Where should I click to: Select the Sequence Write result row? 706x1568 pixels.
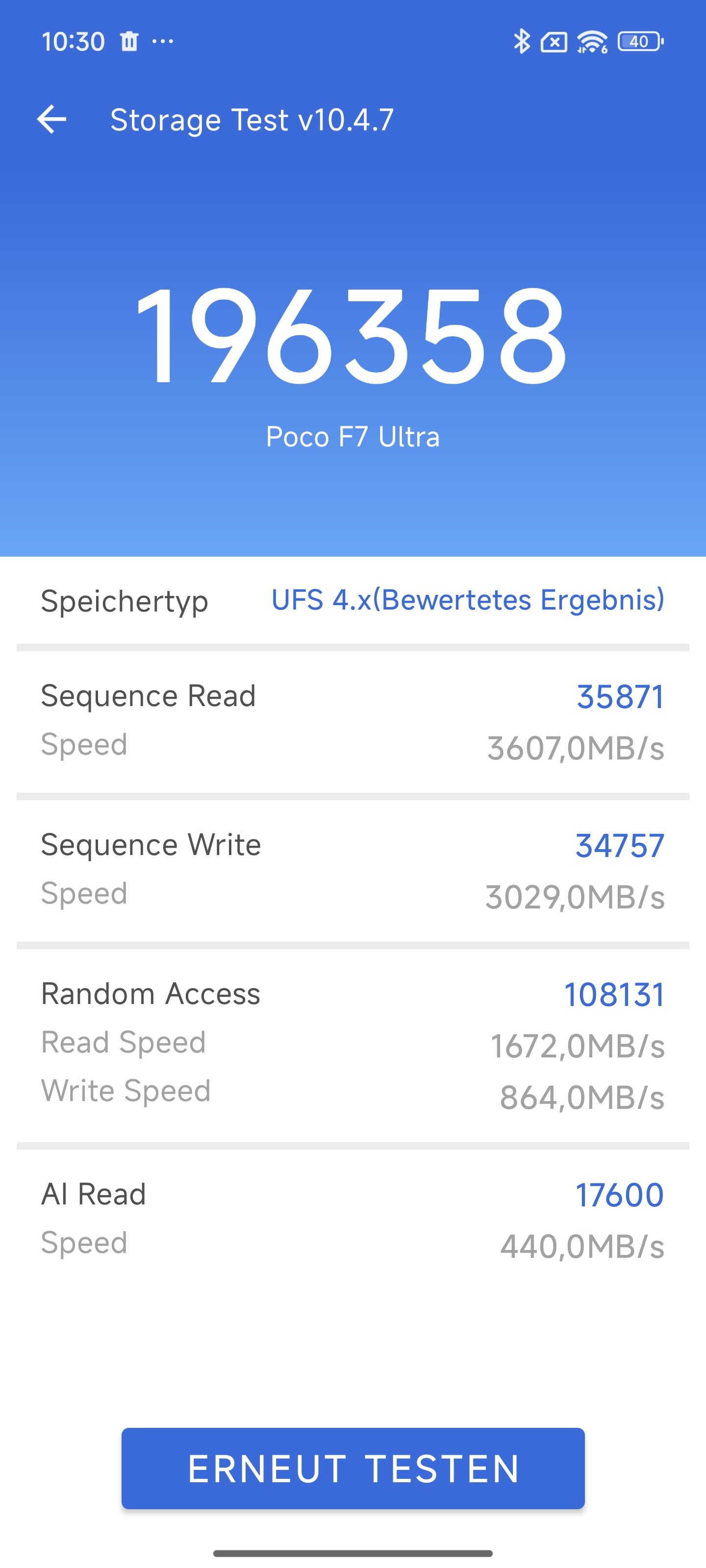coord(353,870)
